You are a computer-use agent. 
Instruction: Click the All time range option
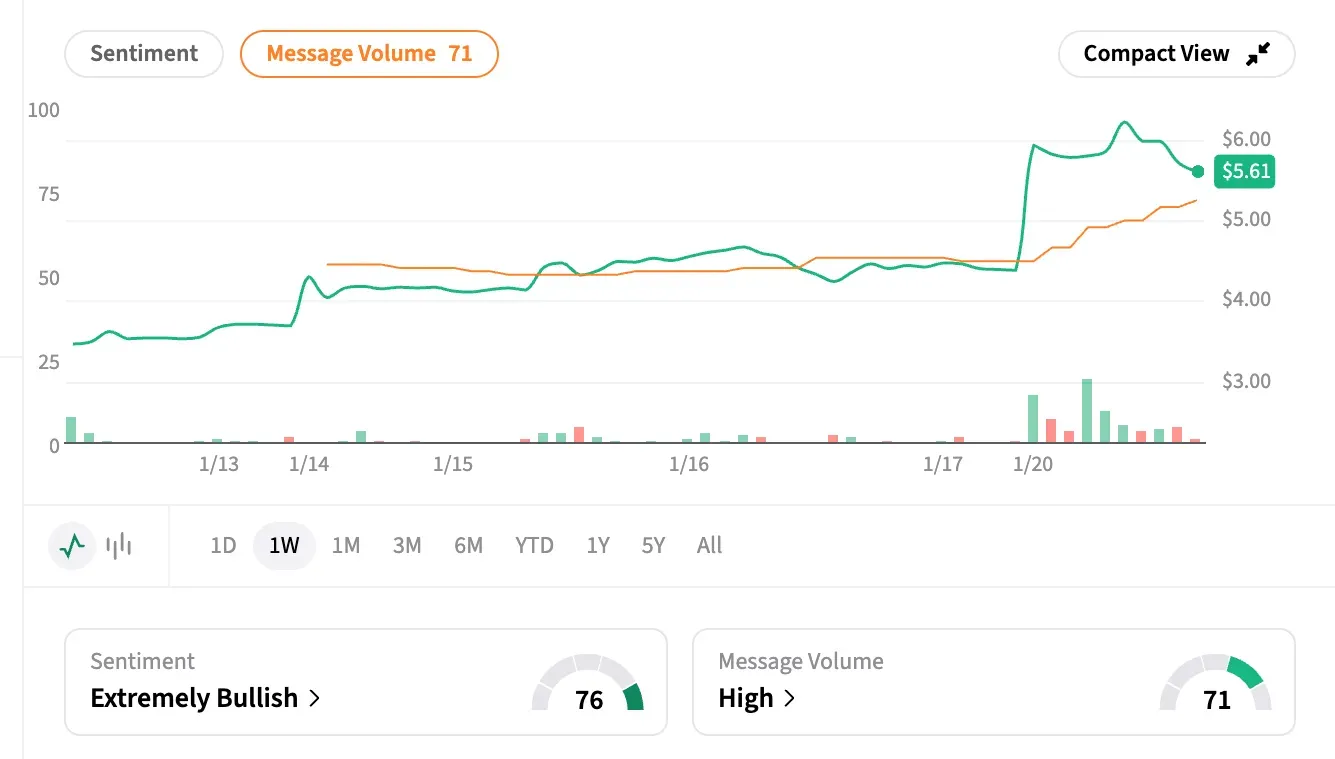(x=709, y=545)
